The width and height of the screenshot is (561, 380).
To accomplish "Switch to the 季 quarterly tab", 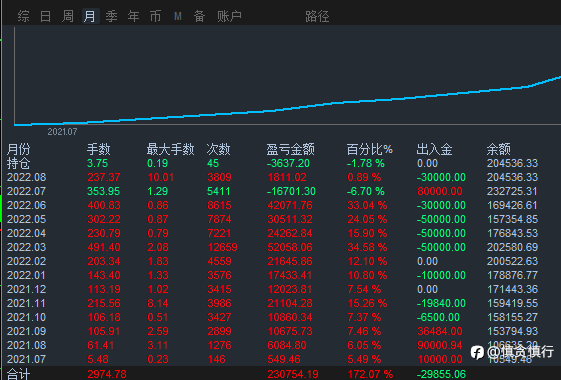I will coord(111,16).
